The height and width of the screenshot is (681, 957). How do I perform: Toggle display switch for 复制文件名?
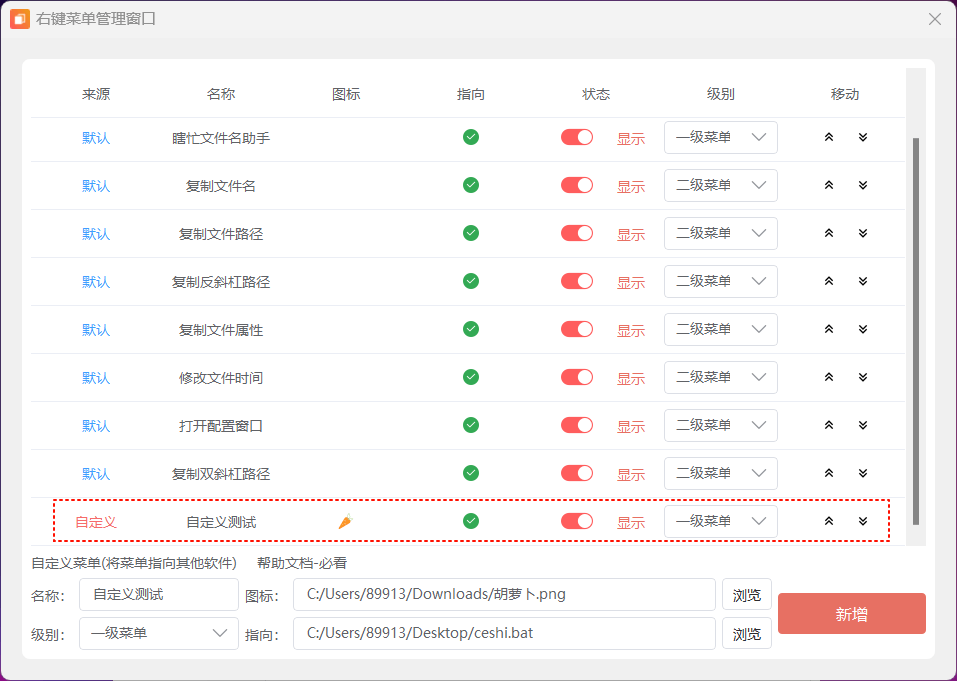tap(577, 185)
